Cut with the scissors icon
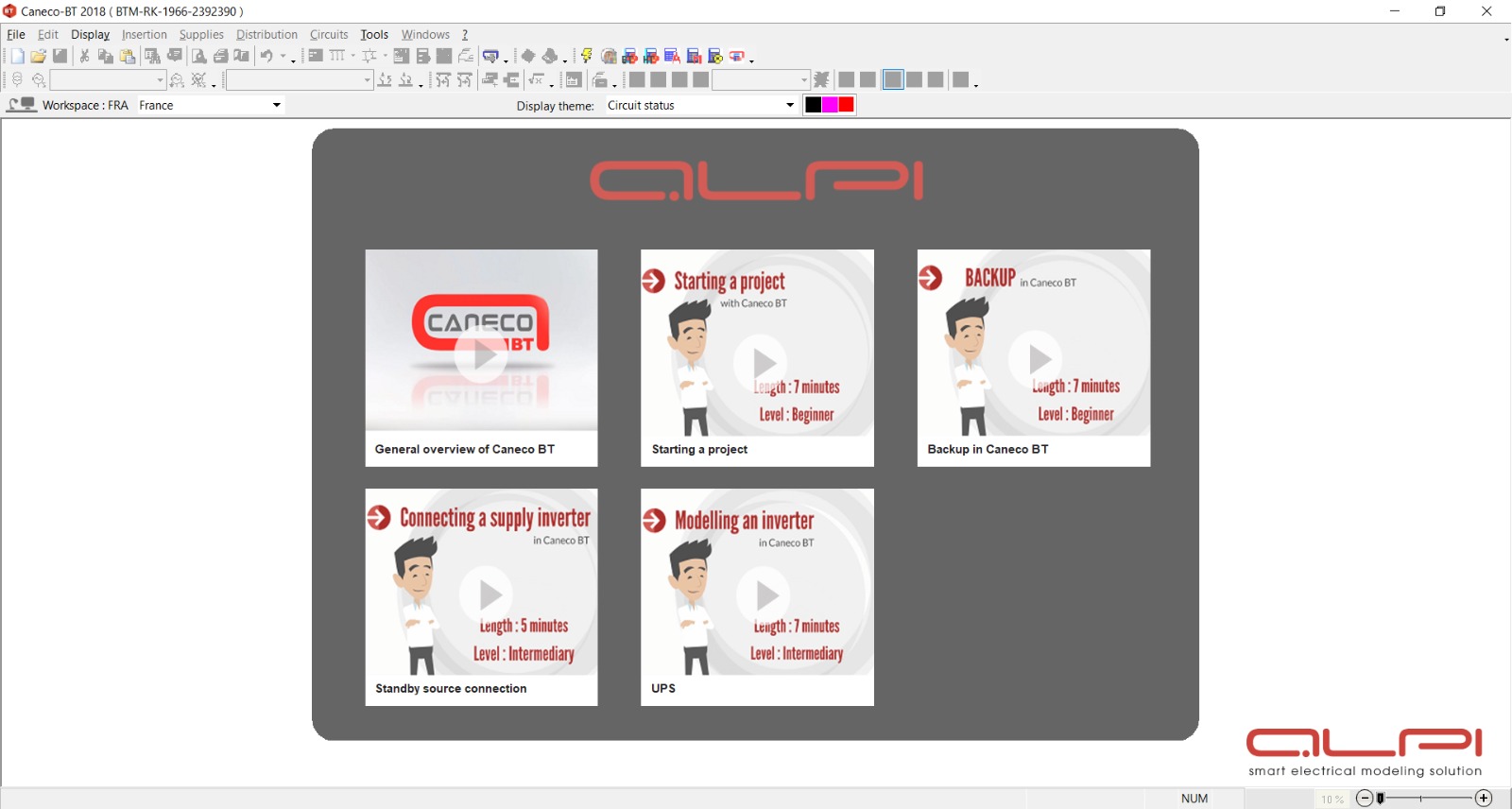The image size is (1512, 809). (85, 57)
